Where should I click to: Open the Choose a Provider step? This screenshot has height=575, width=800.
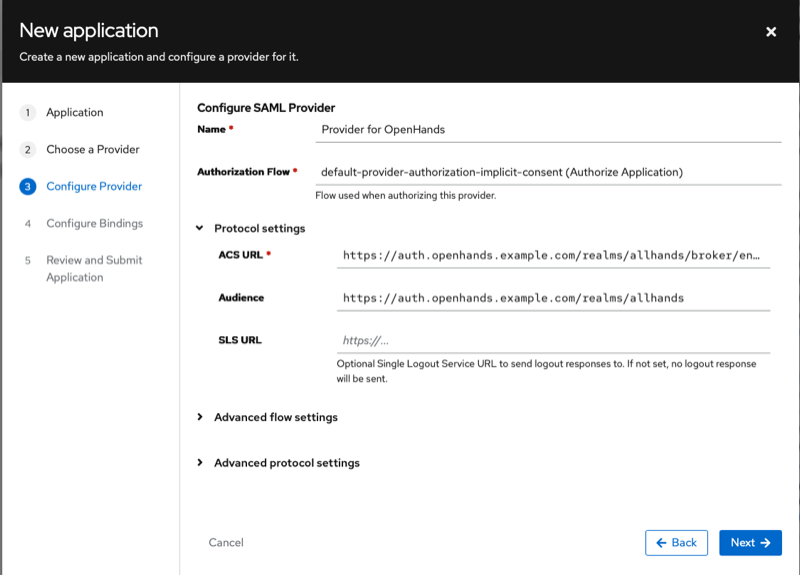point(92,149)
